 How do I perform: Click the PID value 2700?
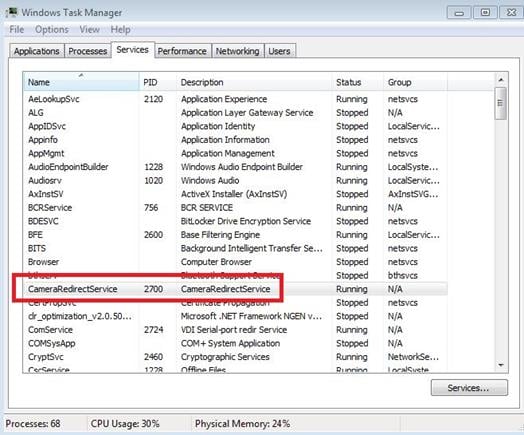pos(153,289)
